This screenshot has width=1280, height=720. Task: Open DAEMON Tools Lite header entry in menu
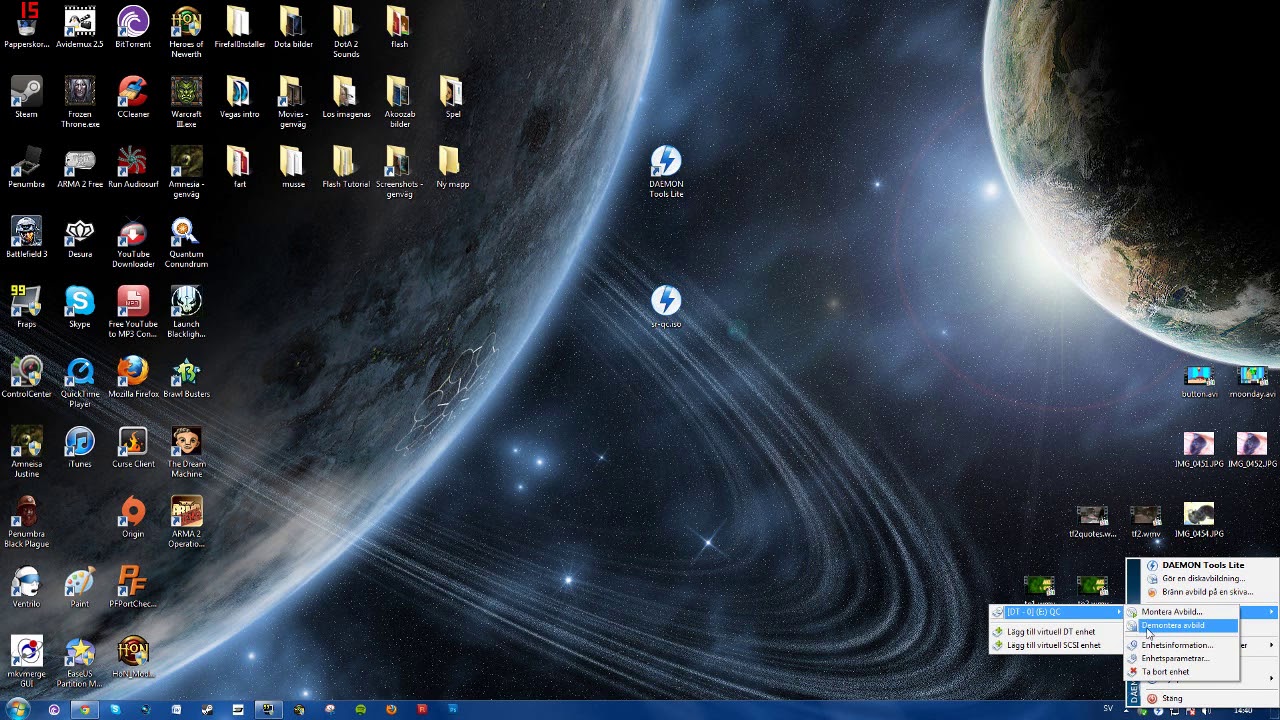click(1210, 565)
